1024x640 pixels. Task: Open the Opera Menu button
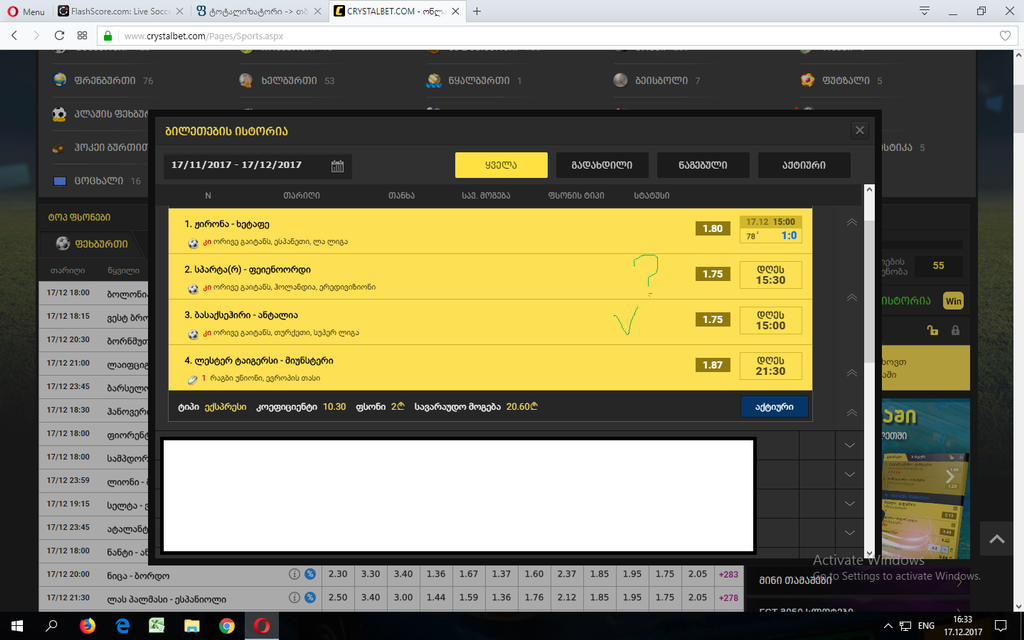pyautogui.click(x=25, y=11)
